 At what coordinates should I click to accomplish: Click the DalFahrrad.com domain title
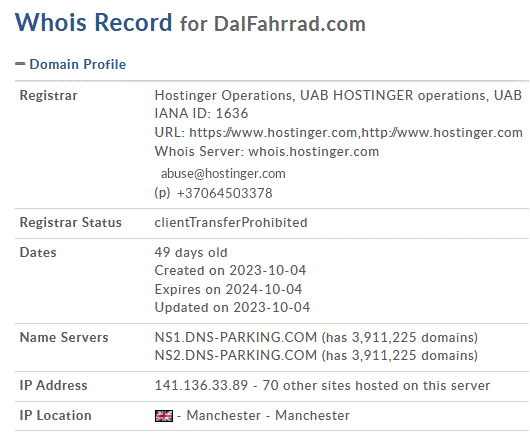tap(290, 24)
